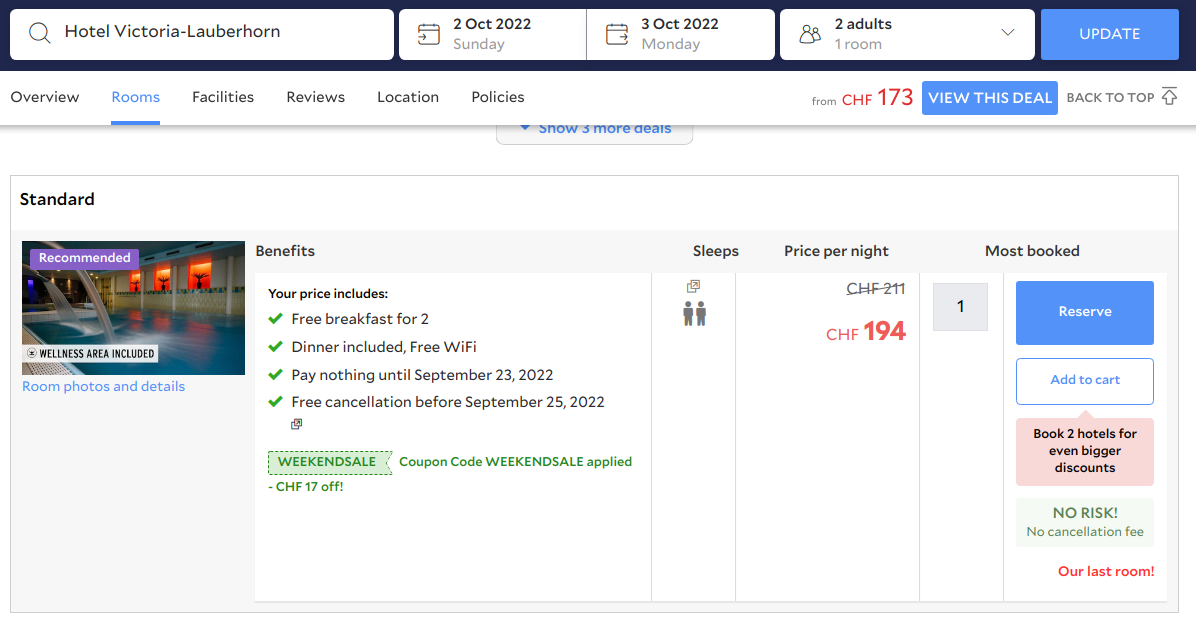The image size is (1196, 621).
Task: Open the room quantity selector
Action: coord(960,307)
